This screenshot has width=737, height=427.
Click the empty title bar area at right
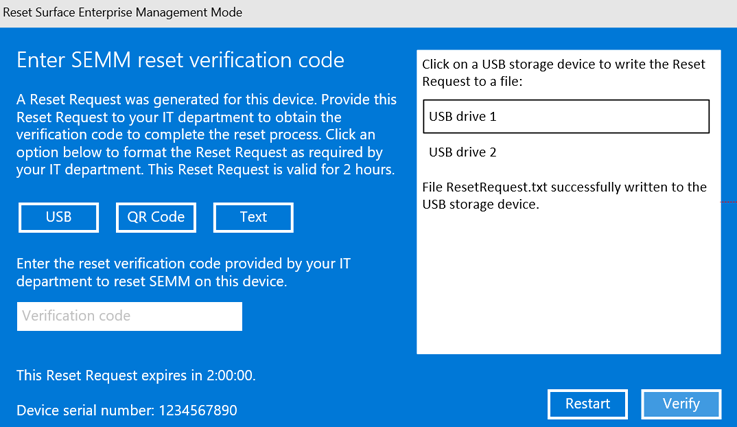pos(500,12)
